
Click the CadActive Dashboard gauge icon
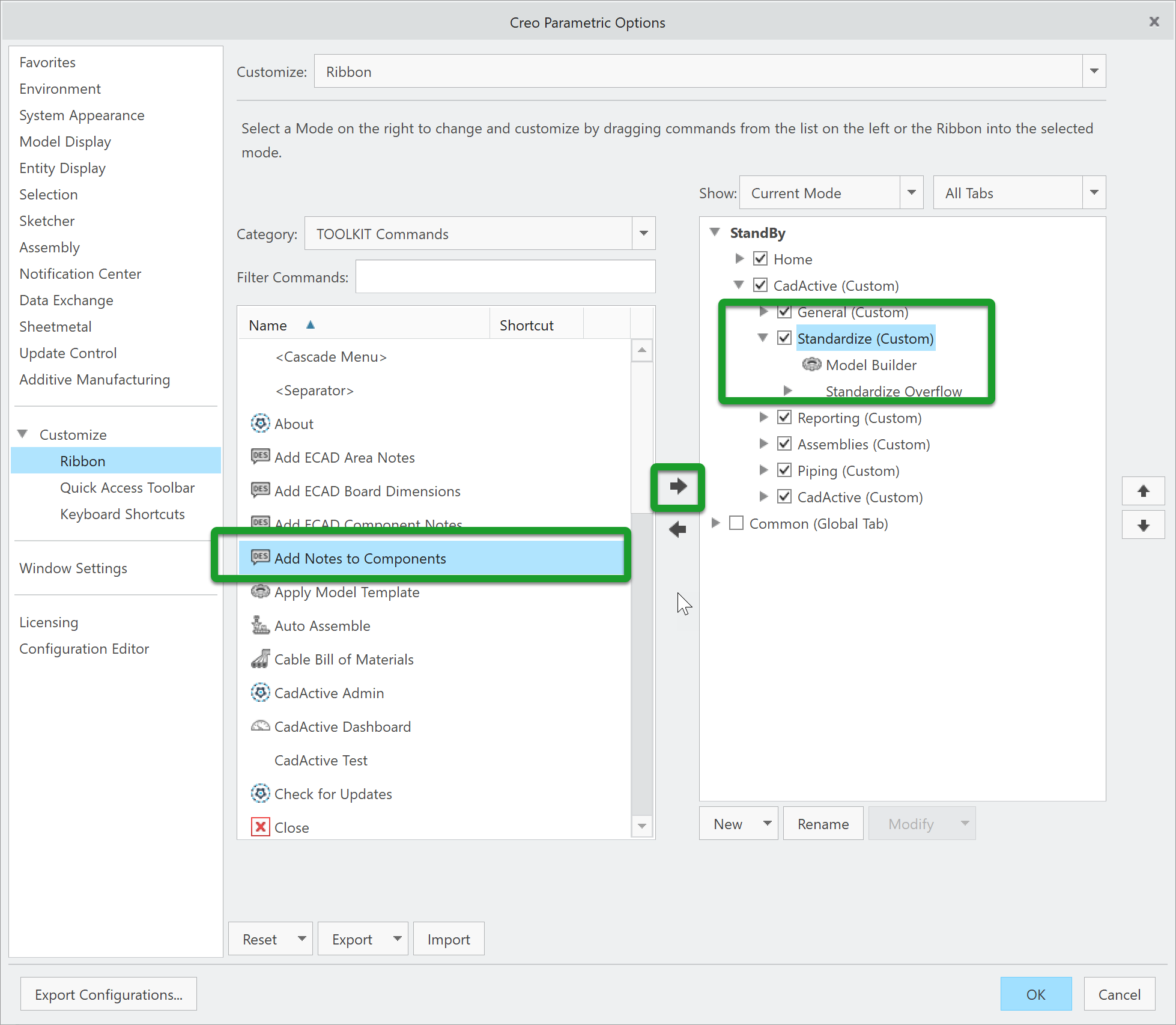[x=260, y=726]
